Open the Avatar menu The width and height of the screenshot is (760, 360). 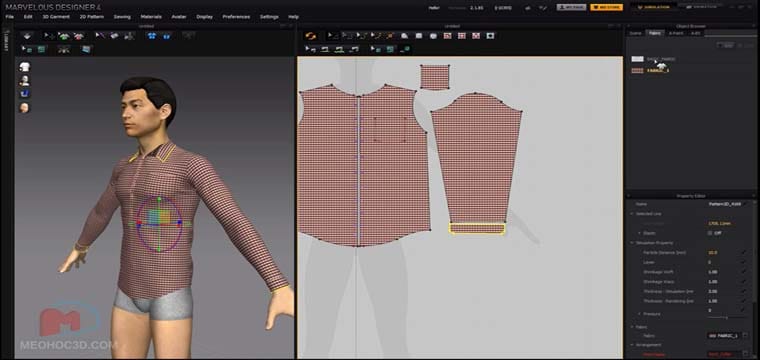coord(179,16)
